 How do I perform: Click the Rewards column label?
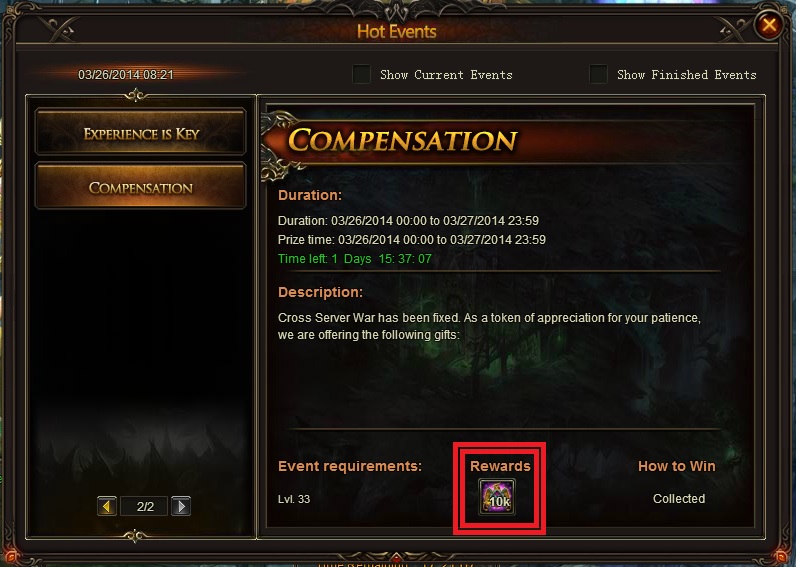[x=500, y=466]
